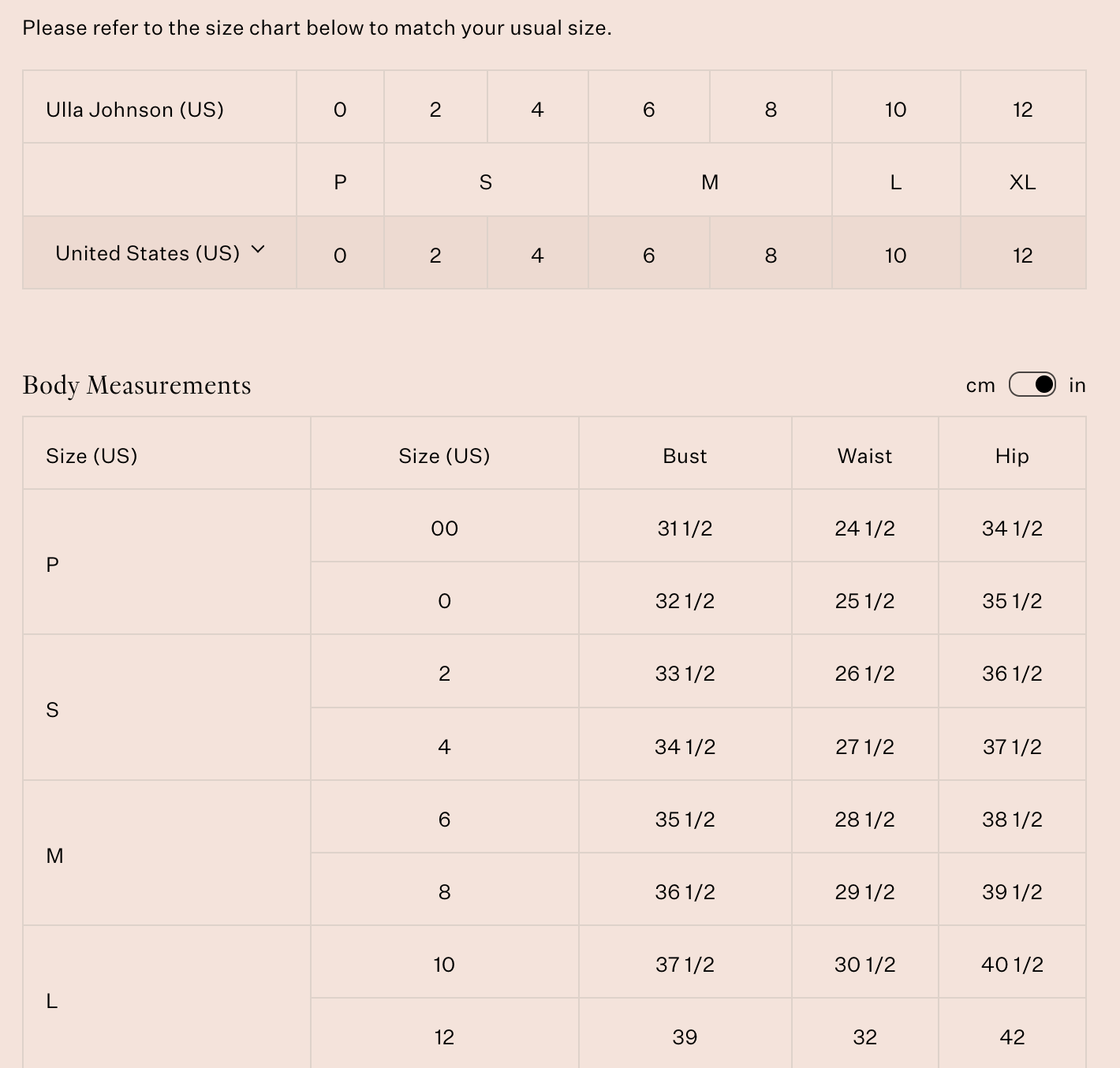Image resolution: width=1120 pixels, height=1068 pixels.
Task: Click the XL size cell in the conversion chart
Action: (x=1022, y=182)
